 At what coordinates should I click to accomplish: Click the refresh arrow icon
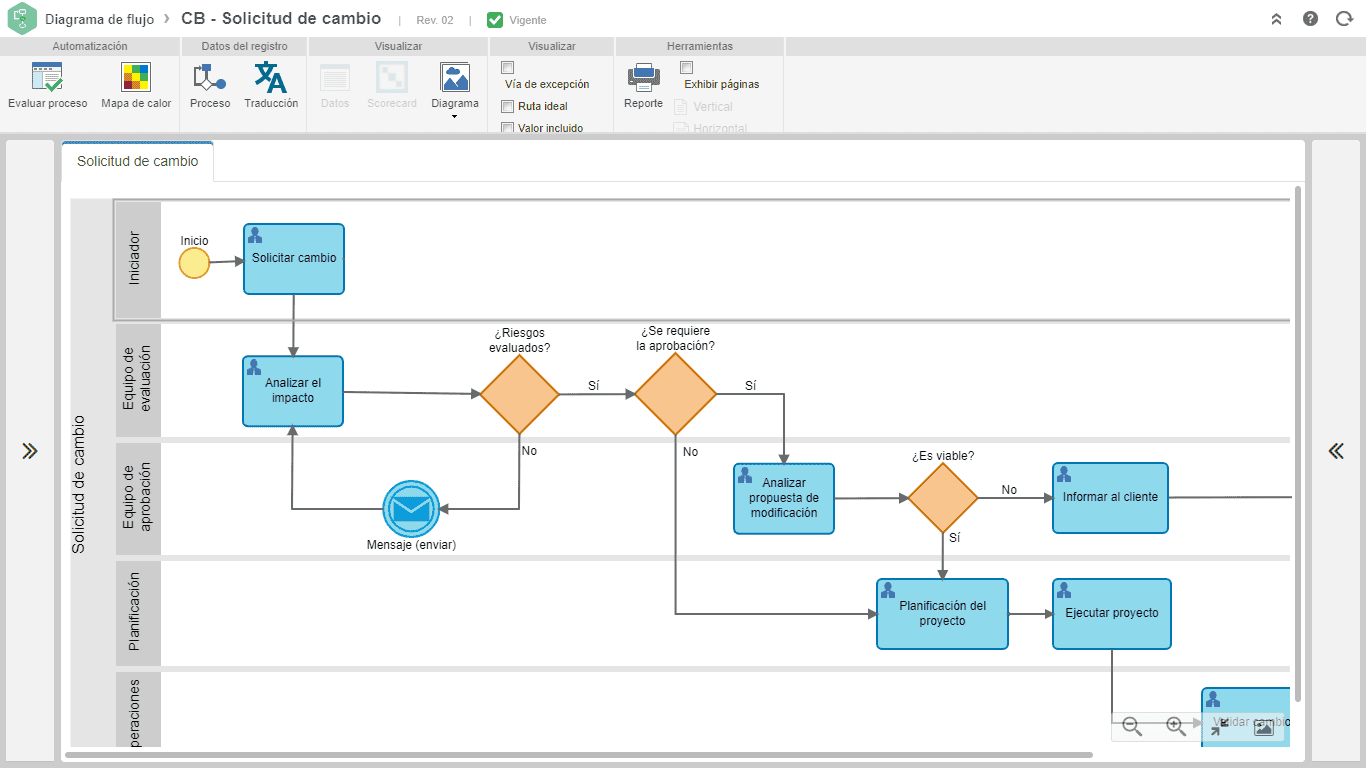coord(1344,19)
